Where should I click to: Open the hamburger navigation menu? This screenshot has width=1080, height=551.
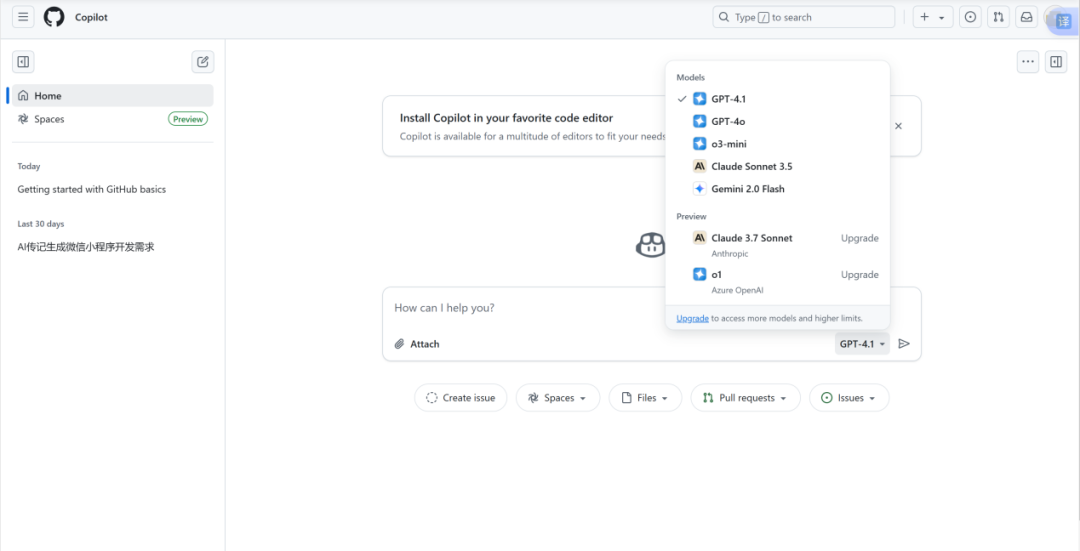pos(23,17)
